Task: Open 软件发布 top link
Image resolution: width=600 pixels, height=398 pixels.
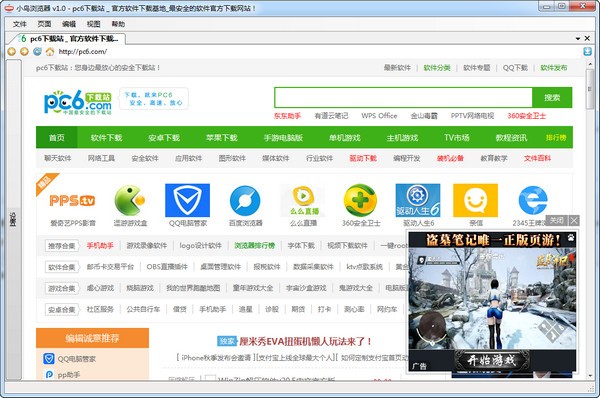Action: click(x=554, y=68)
